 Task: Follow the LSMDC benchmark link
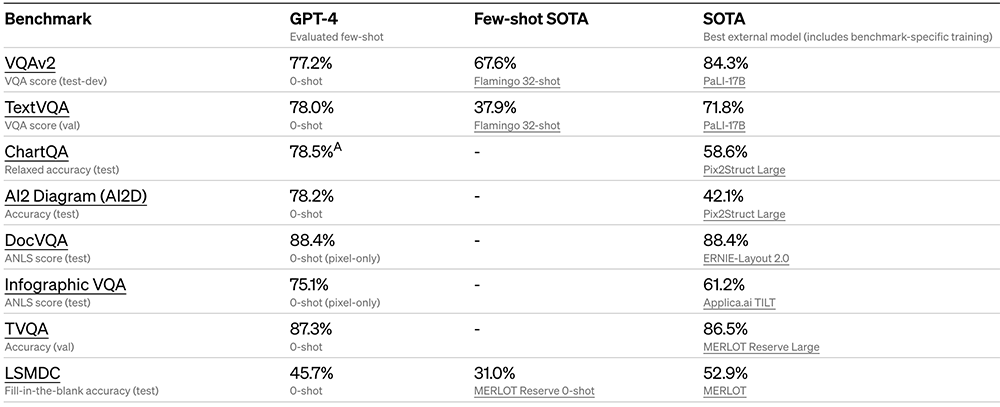[33, 373]
